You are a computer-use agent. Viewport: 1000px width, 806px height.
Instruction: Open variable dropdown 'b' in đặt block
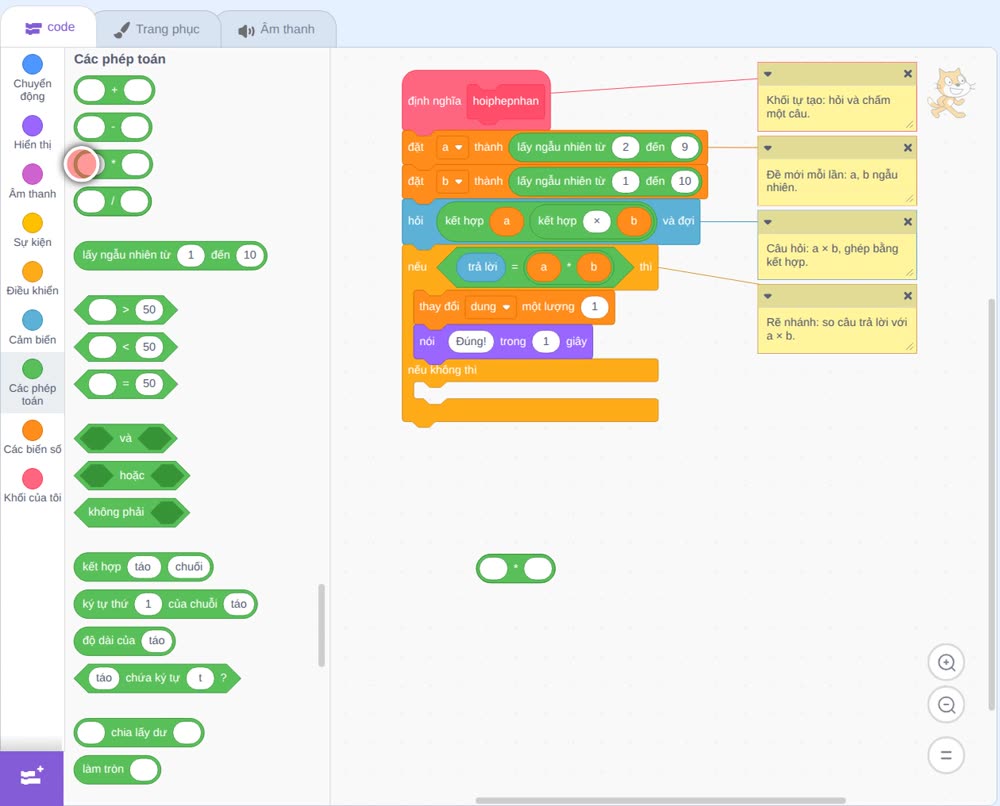pos(452,181)
